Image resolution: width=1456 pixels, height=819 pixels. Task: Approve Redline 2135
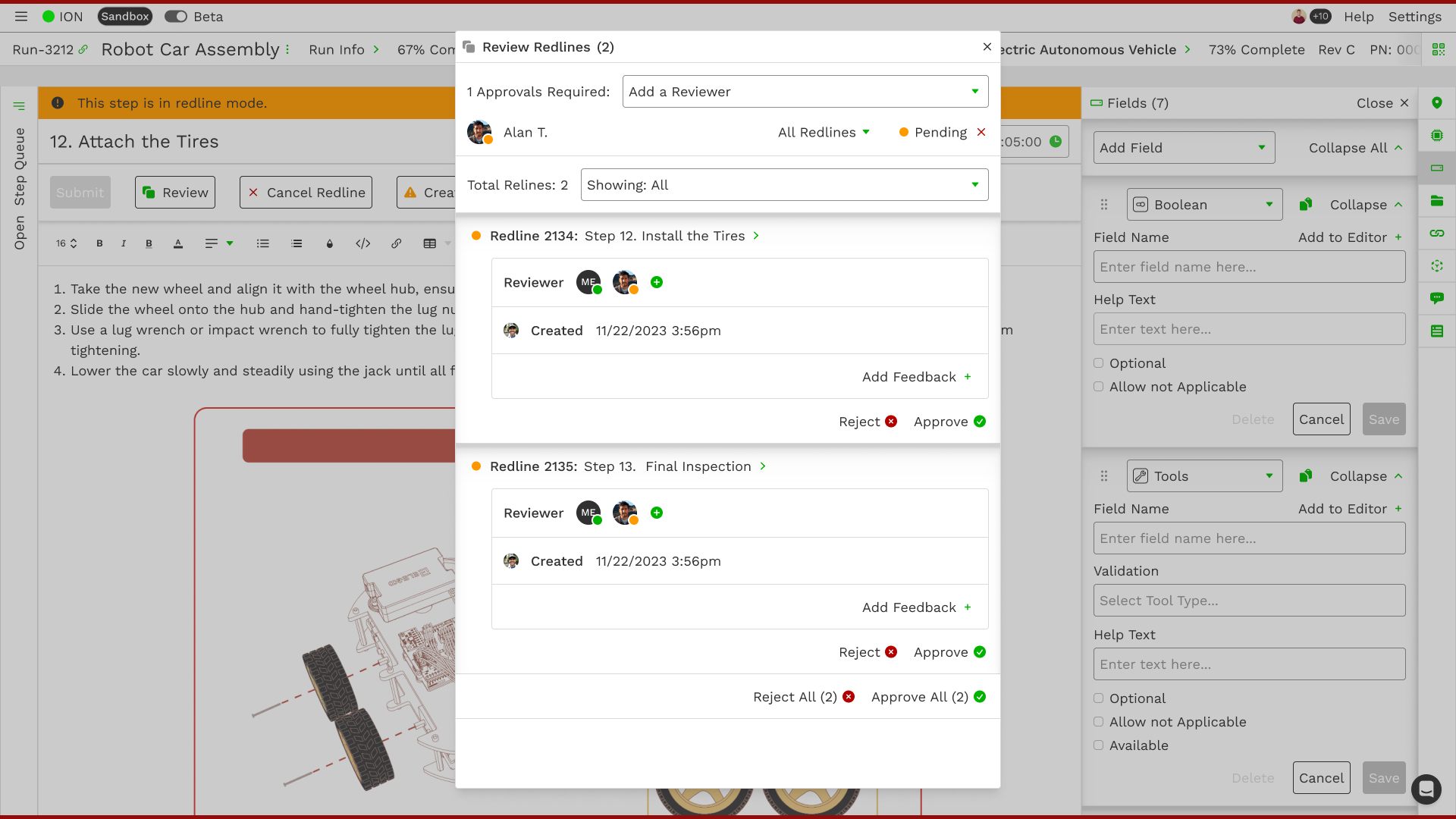pyautogui.click(x=949, y=652)
